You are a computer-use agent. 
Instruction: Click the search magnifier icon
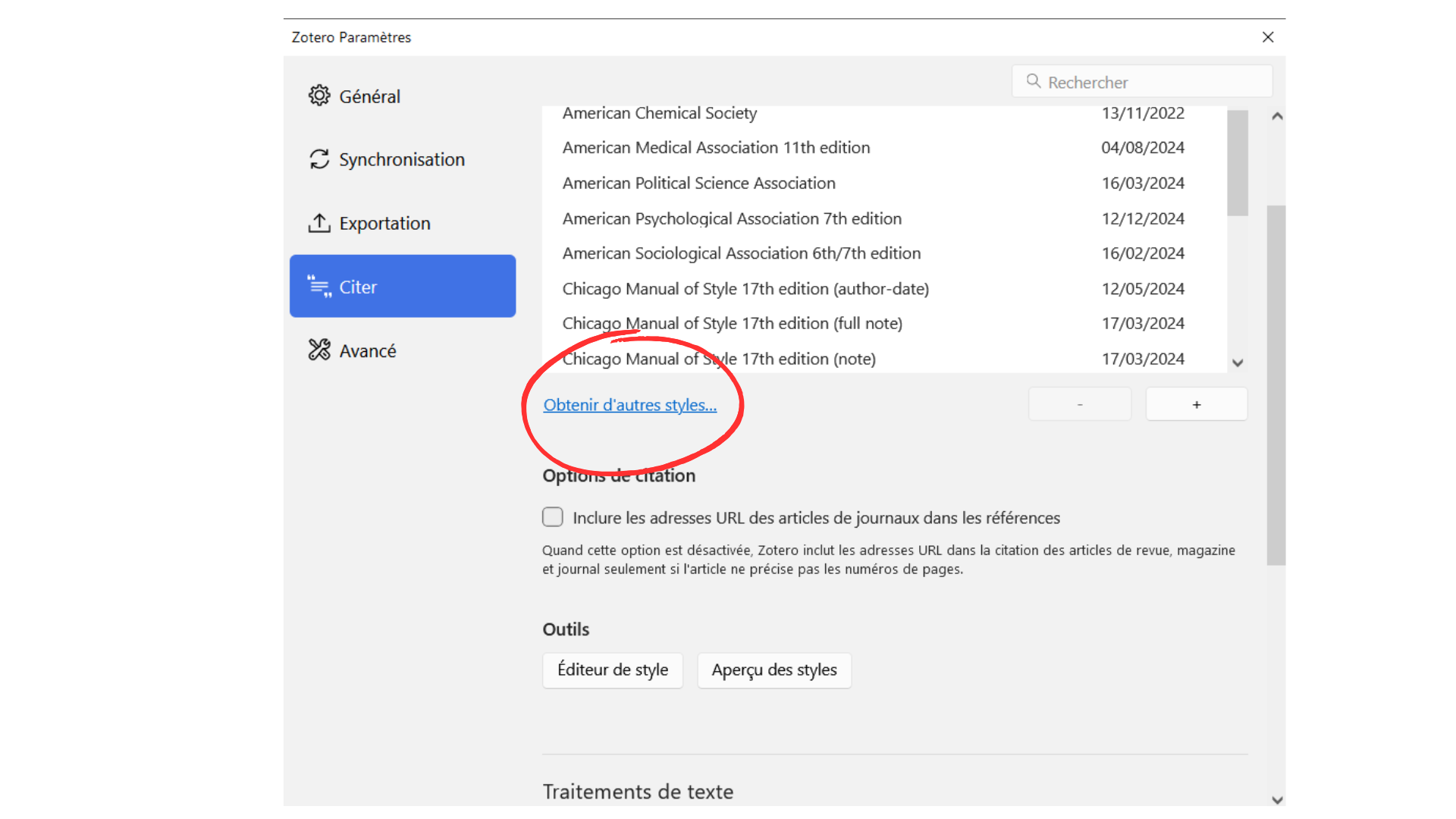point(1033,81)
